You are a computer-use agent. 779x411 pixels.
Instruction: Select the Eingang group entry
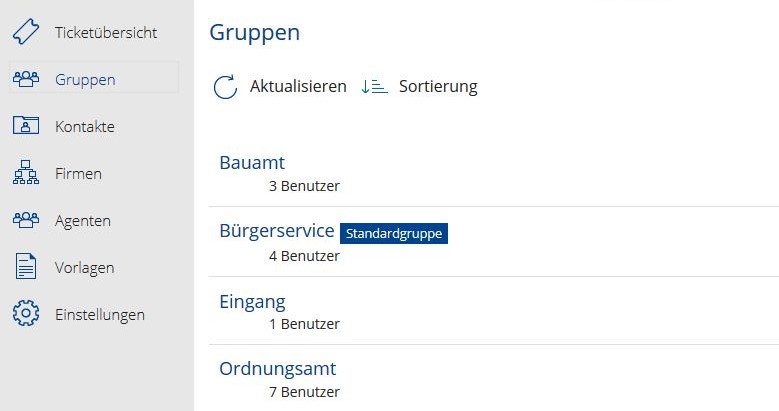(494, 311)
